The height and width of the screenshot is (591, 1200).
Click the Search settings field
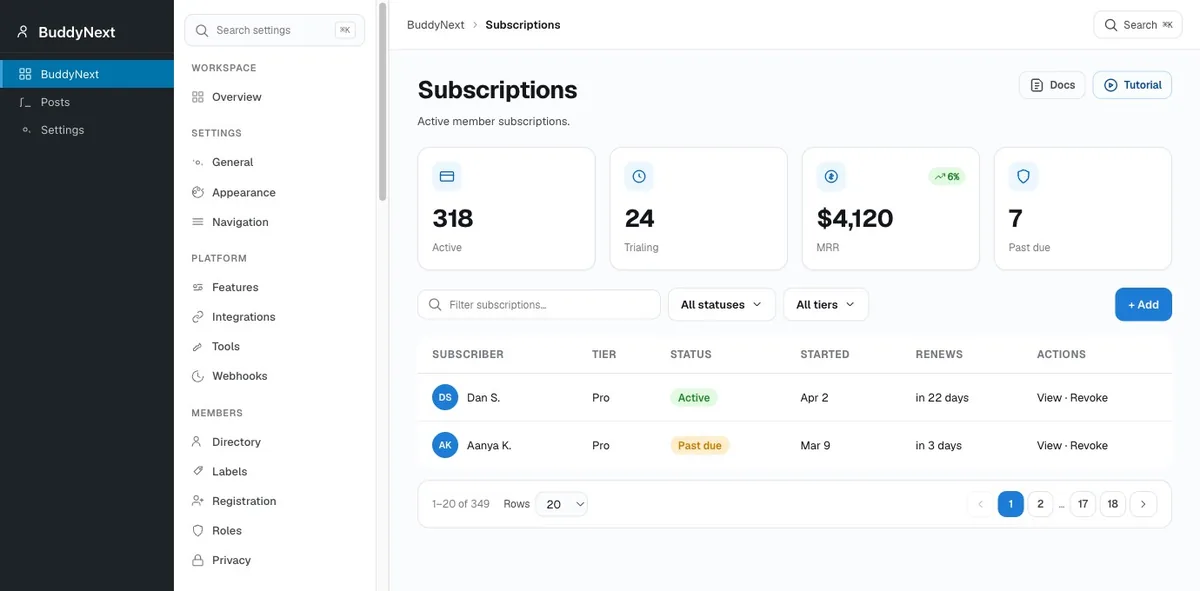(x=274, y=30)
